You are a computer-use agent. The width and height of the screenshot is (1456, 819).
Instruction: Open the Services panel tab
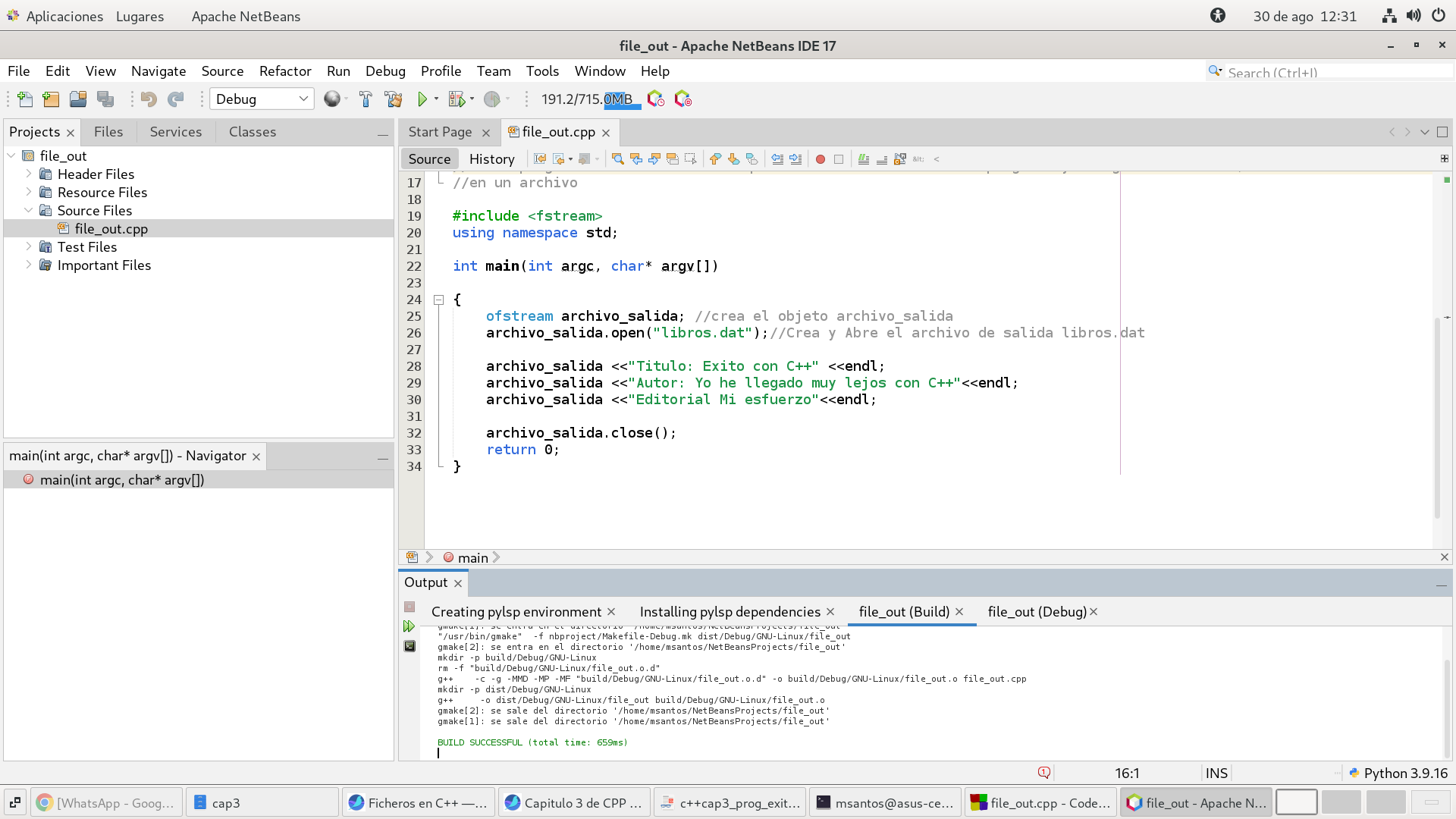click(x=175, y=132)
